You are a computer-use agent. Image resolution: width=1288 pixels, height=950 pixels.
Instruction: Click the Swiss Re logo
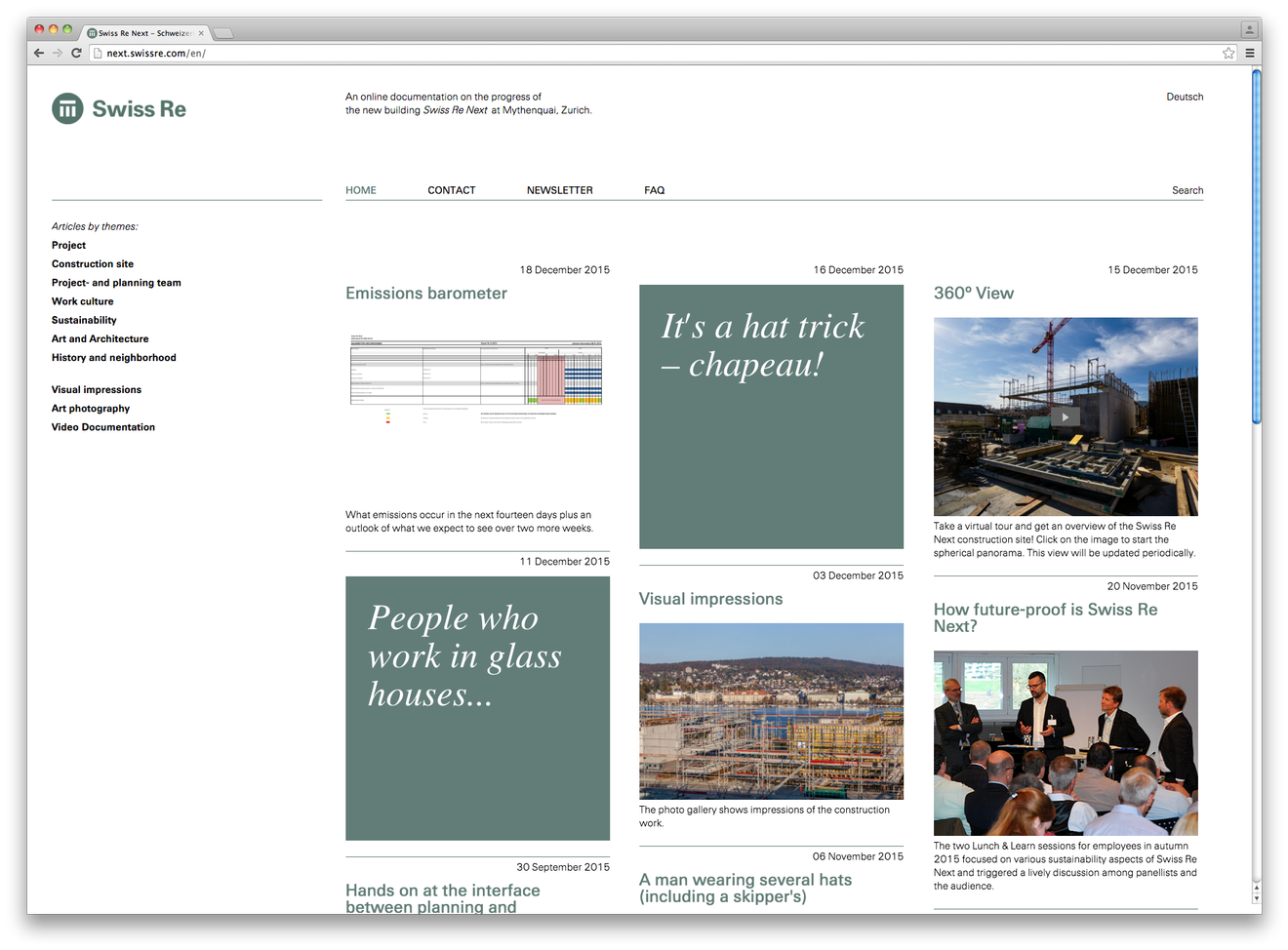(x=119, y=108)
